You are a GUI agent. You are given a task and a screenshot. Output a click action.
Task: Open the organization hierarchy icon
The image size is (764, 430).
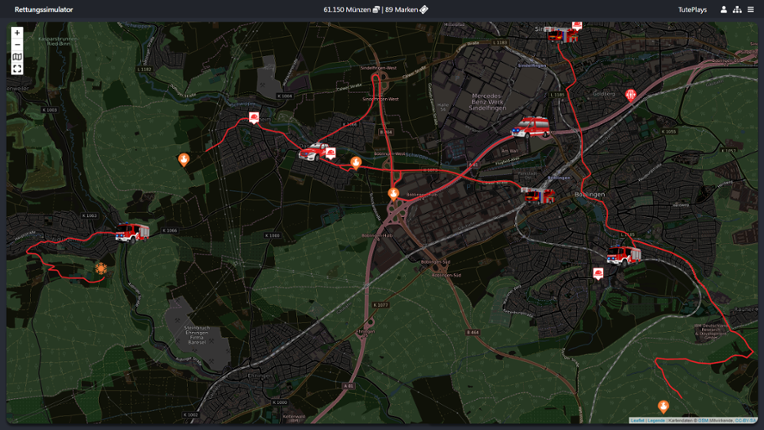[x=737, y=9]
